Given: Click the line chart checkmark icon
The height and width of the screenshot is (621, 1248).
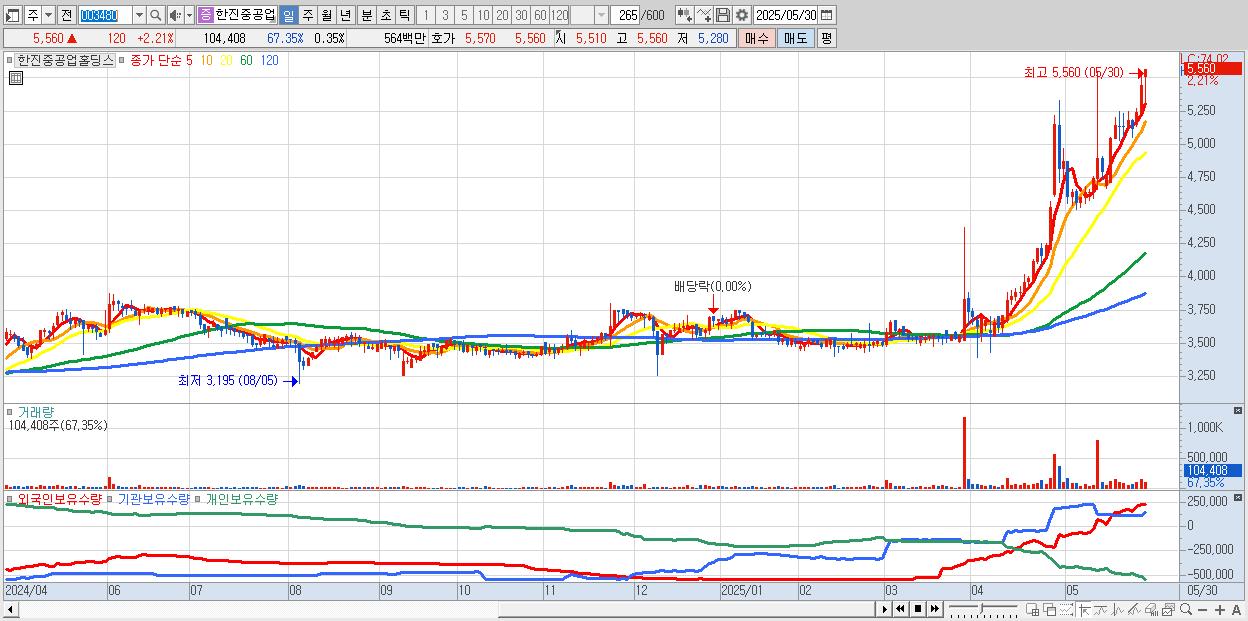Looking at the screenshot, I should click(x=704, y=15).
